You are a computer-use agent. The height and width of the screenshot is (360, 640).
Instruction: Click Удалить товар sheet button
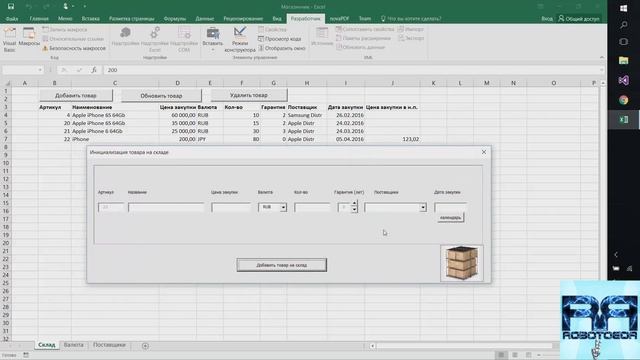click(249, 95)
